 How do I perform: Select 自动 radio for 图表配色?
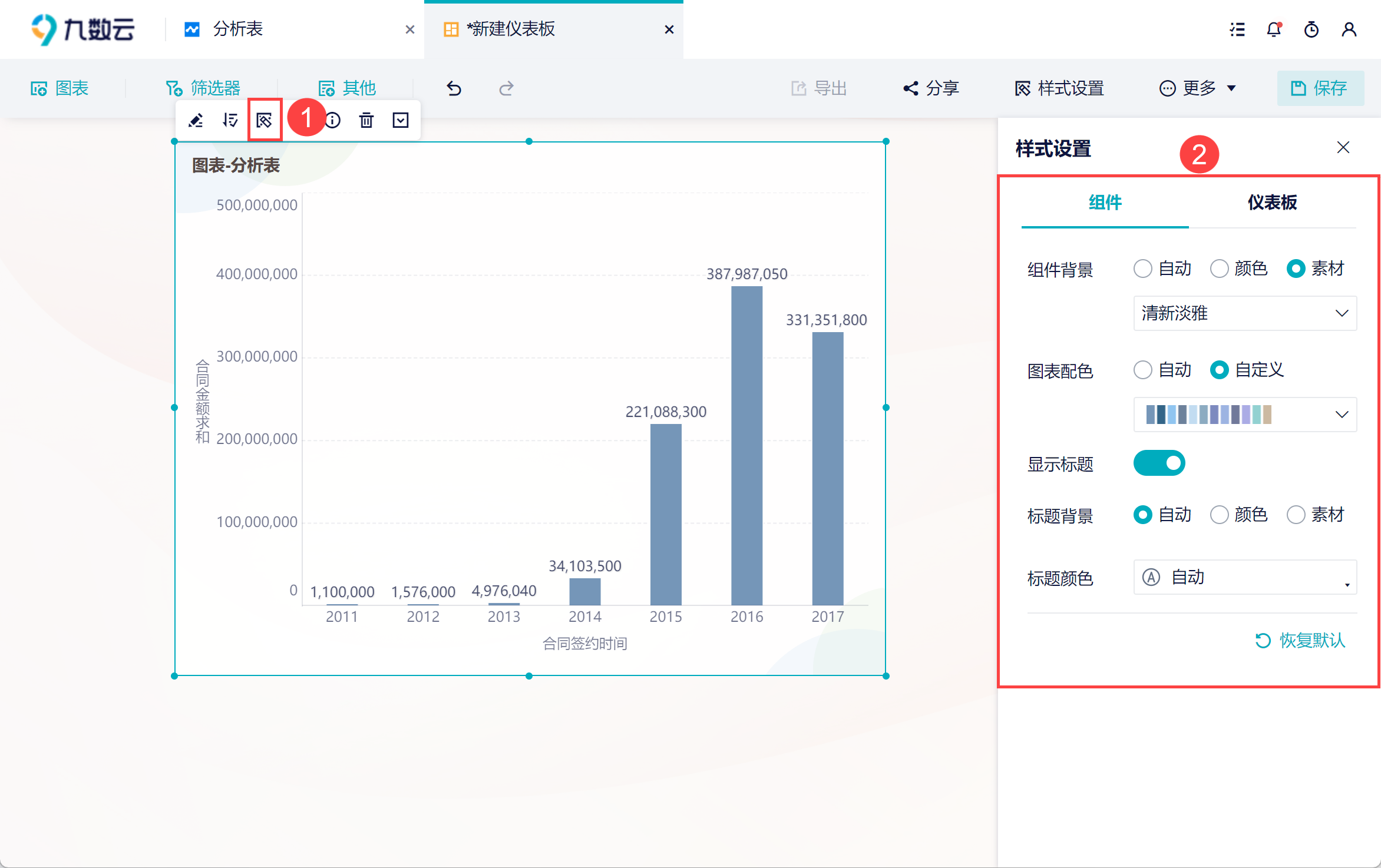pyautogui.click(x=1143, y=370)
